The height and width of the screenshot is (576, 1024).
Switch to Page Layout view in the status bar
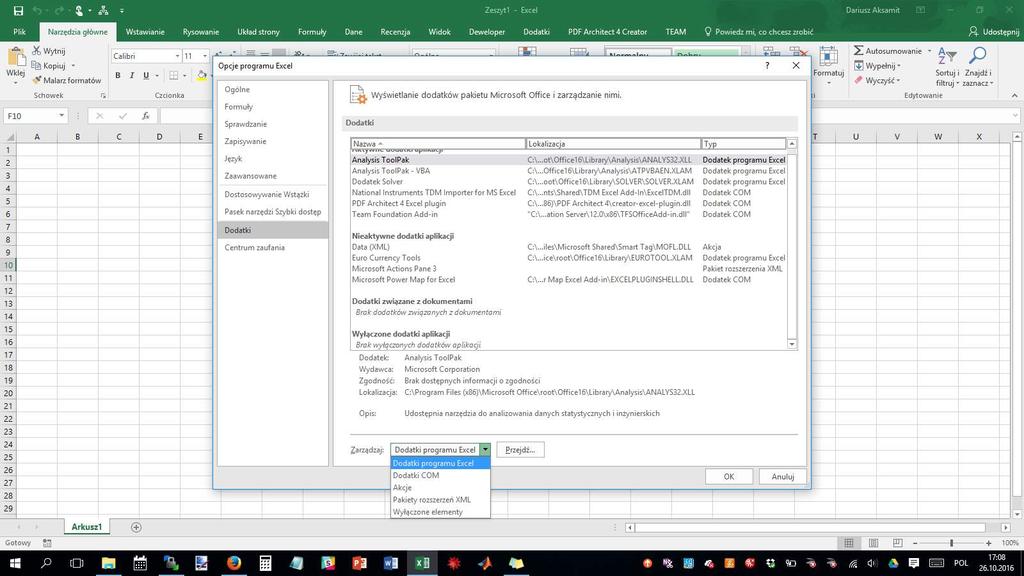click(873, 543)
